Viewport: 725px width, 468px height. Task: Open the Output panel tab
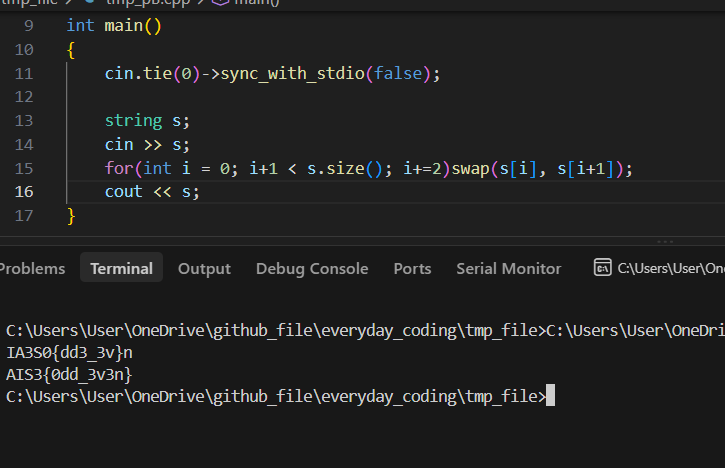[204, 269]
